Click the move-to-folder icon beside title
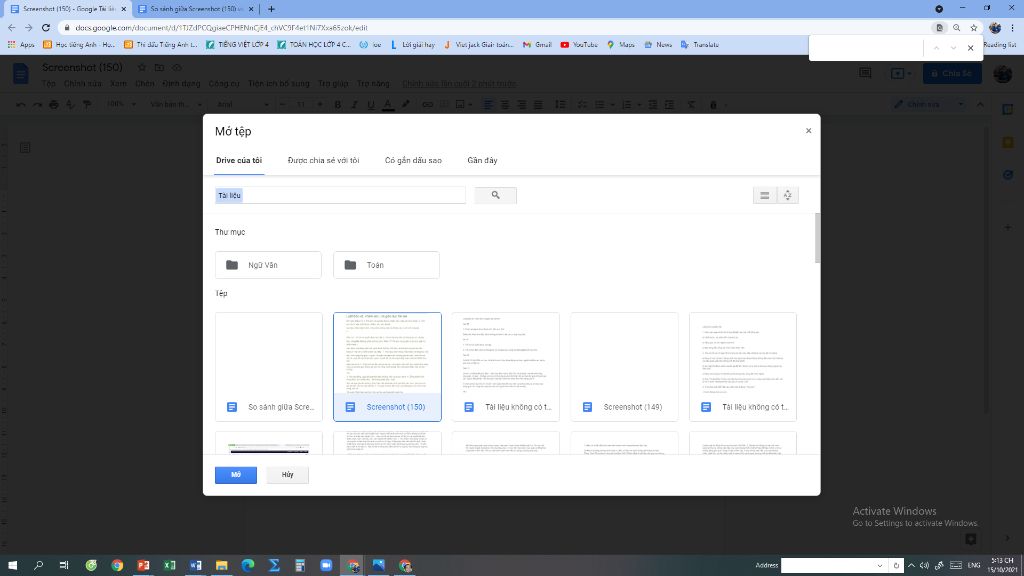The width and height of the screenshot is (1024, 576). (159, 67)
